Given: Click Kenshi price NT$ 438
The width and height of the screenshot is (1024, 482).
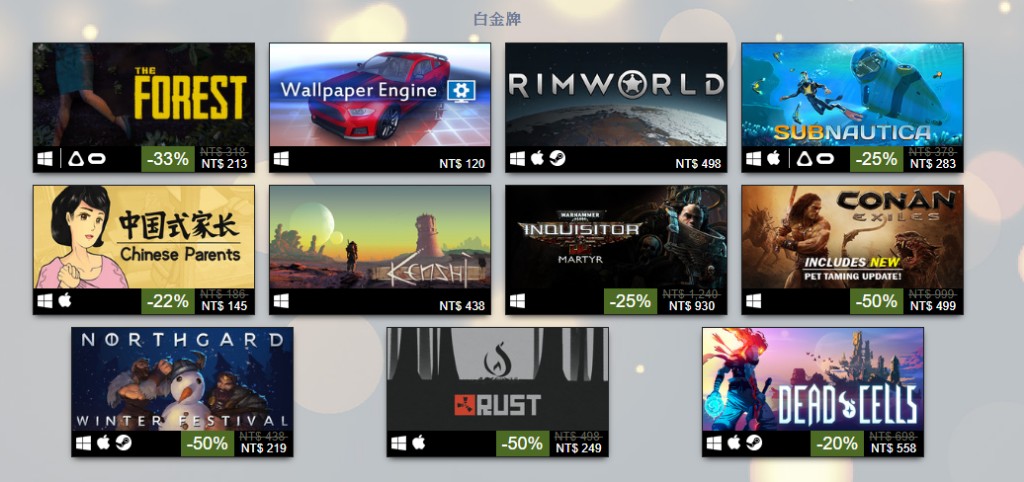Looking at the screenshot, I should [x=462, y=306].
